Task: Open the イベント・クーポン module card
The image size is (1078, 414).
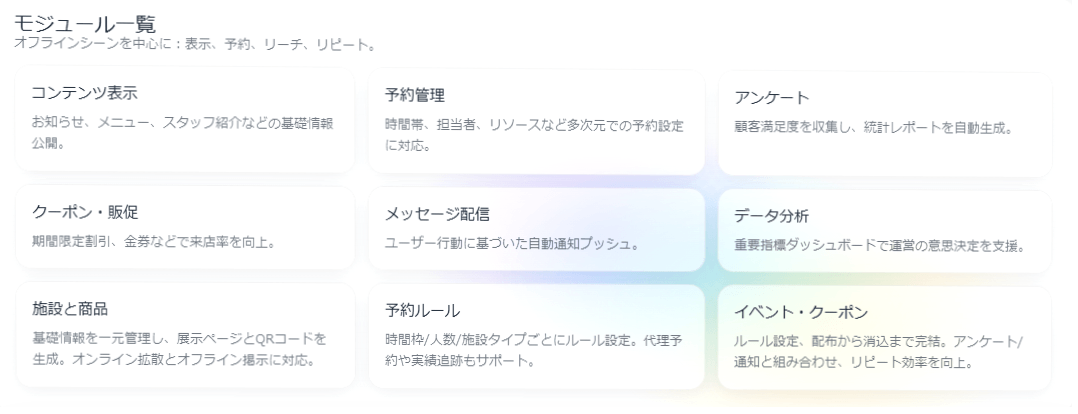Action: [x=884, y=337]
